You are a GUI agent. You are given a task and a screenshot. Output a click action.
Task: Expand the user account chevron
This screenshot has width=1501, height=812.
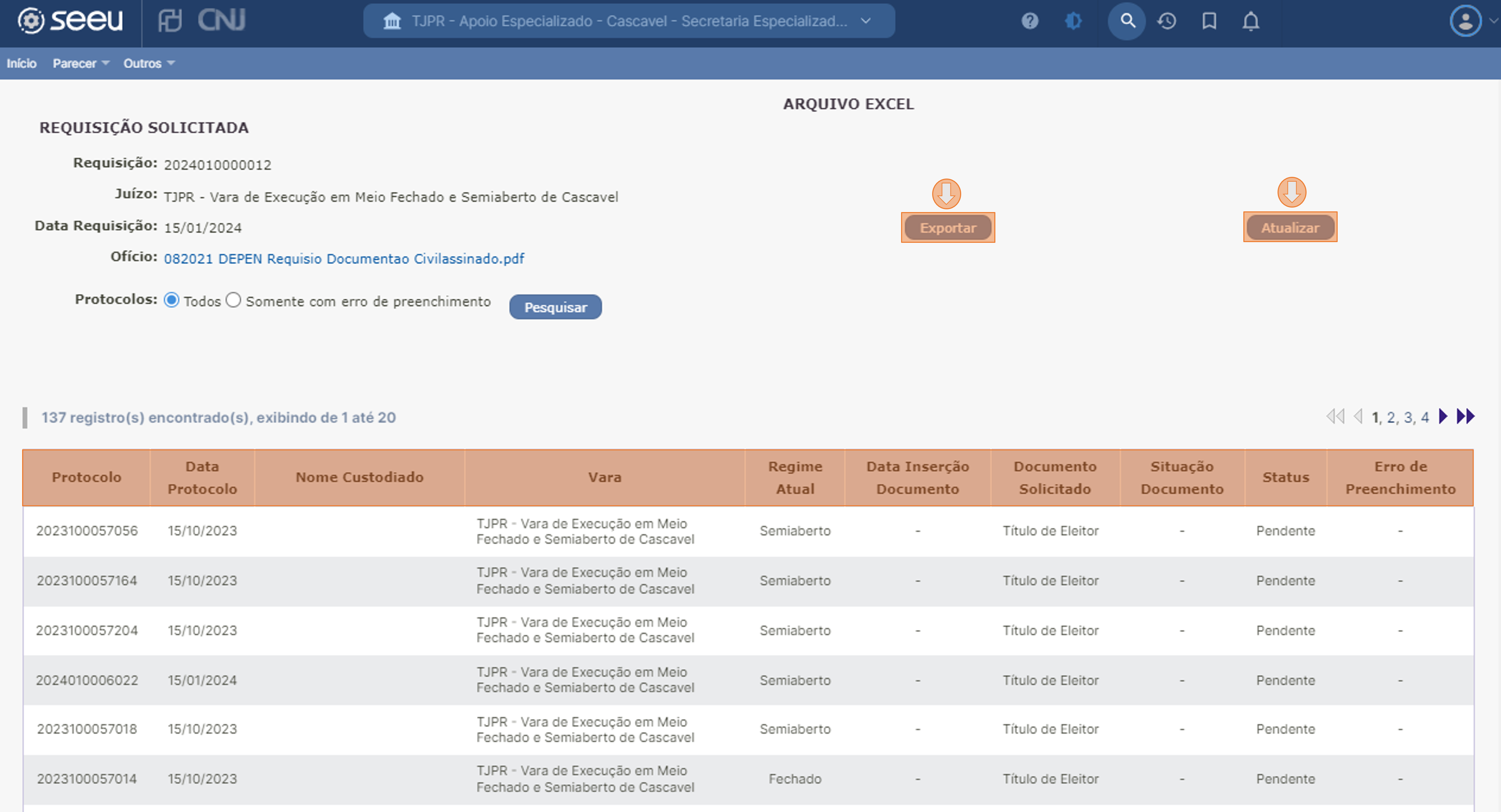tap(1493, 21)
